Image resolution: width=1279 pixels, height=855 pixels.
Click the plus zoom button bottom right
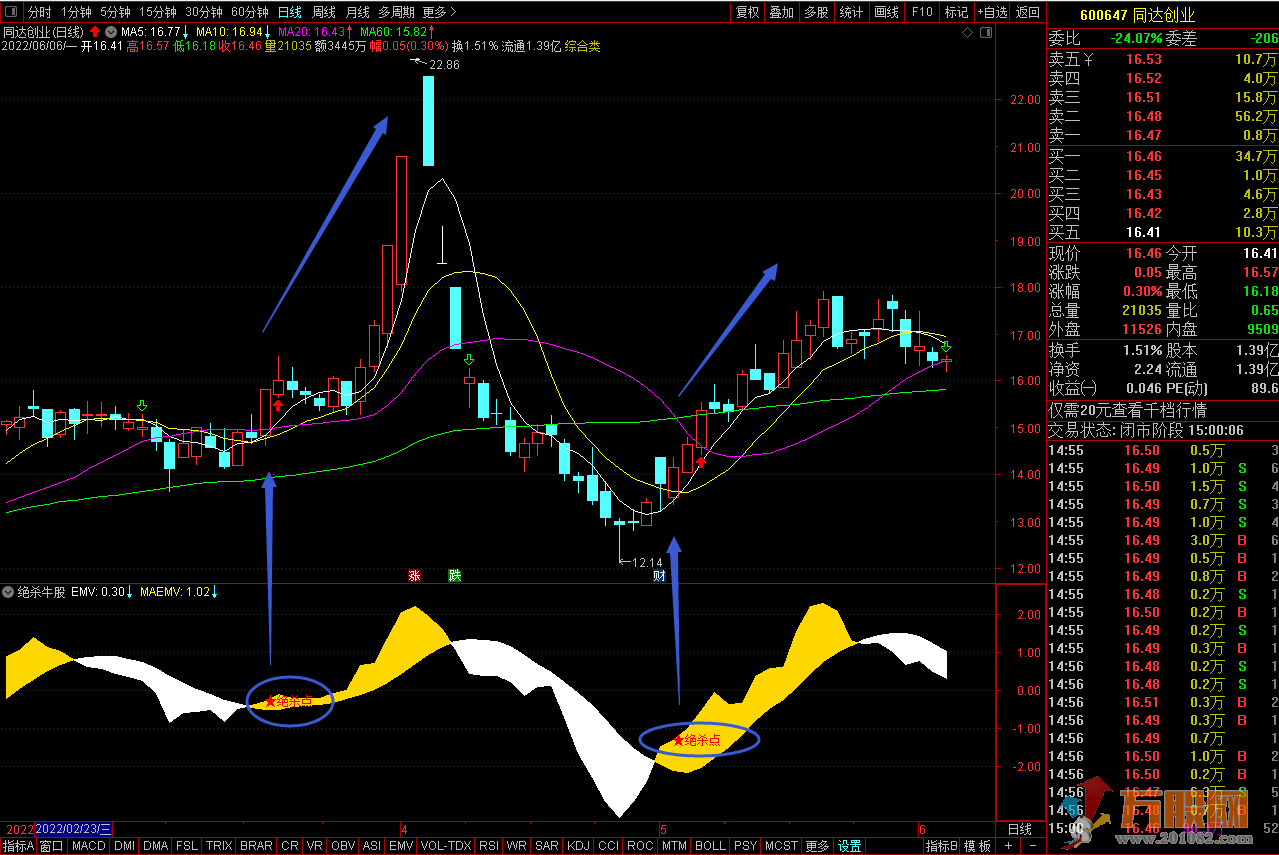click(x=1007, y=846)
